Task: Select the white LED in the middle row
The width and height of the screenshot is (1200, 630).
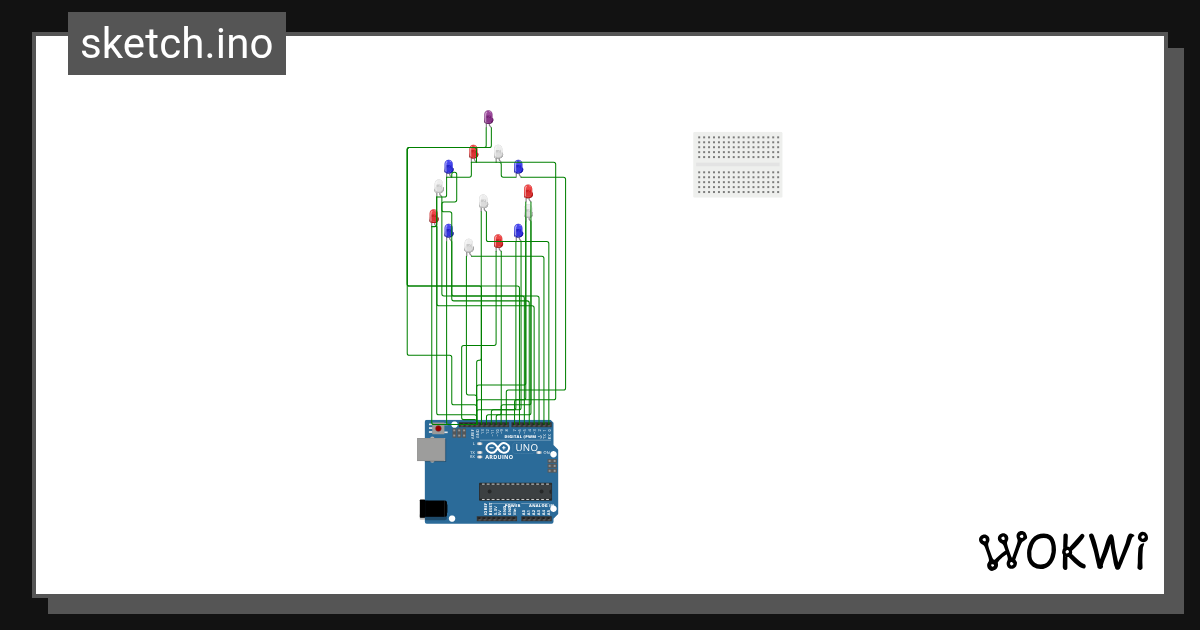Action: pyautogui.click(x=483, y=202)
